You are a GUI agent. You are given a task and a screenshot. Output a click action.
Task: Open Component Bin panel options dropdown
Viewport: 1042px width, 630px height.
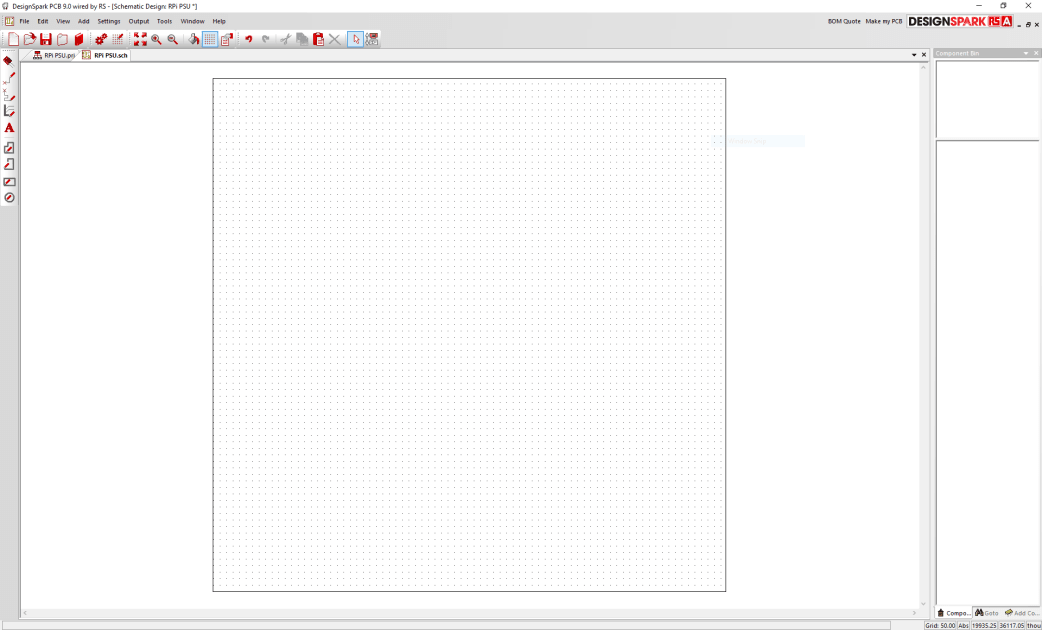point(1027,53)
